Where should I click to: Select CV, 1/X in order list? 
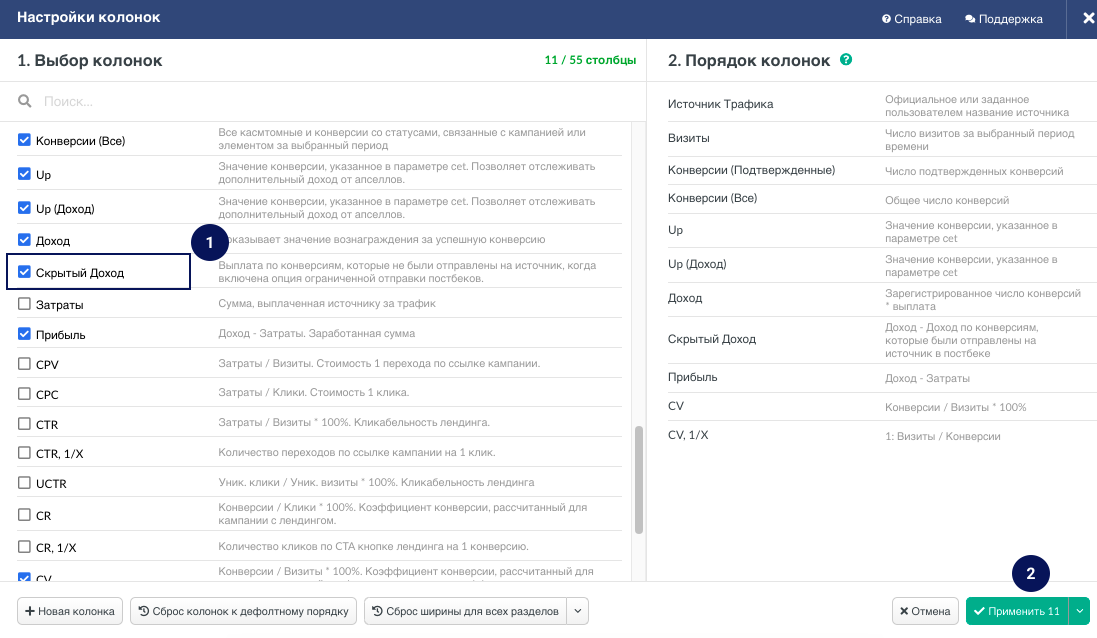[881, 435]
